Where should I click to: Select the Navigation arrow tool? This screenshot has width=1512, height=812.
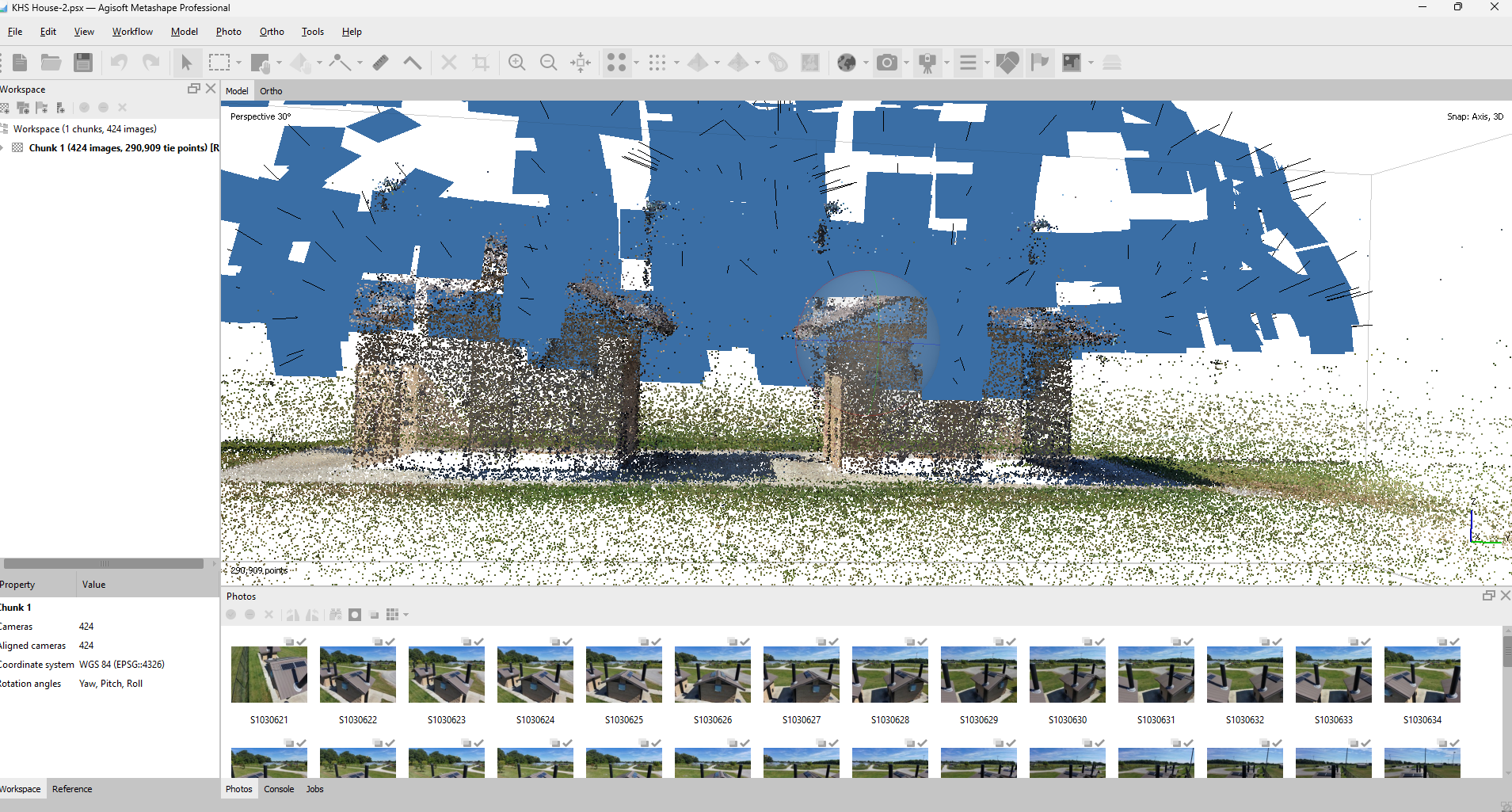click(x=186, y=63)
